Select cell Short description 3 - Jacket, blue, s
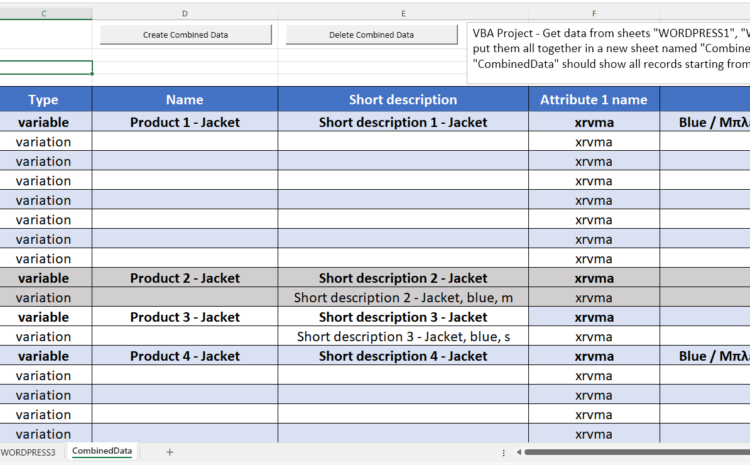This screenshot has height=465, width=750. (x=403, y=336)
